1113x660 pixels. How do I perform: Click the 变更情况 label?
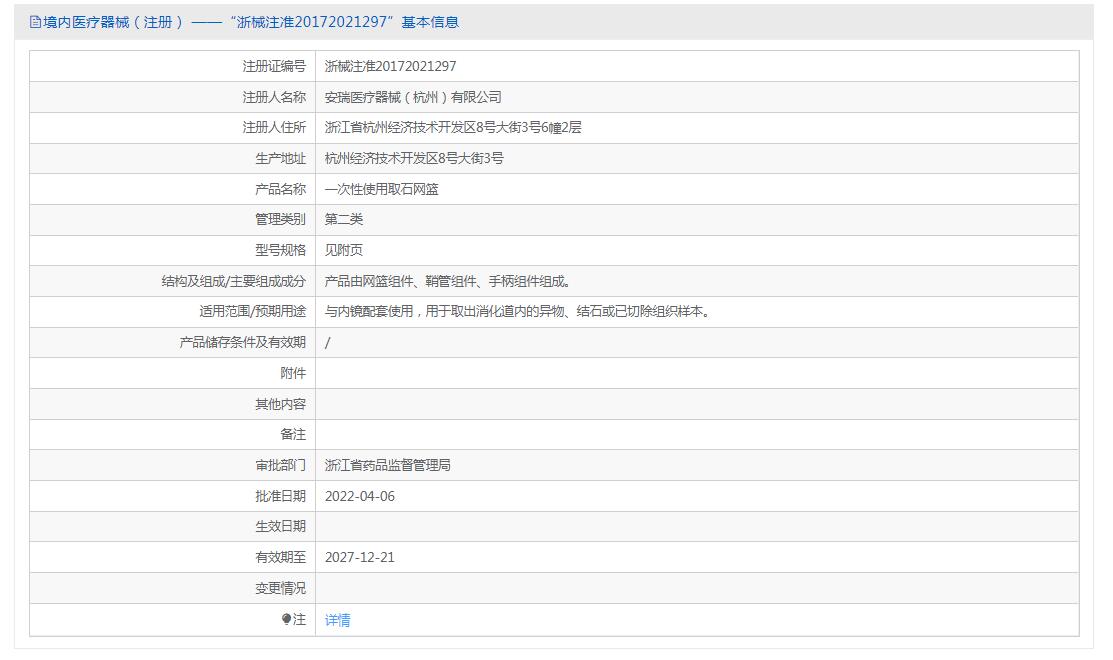point(280,588)
